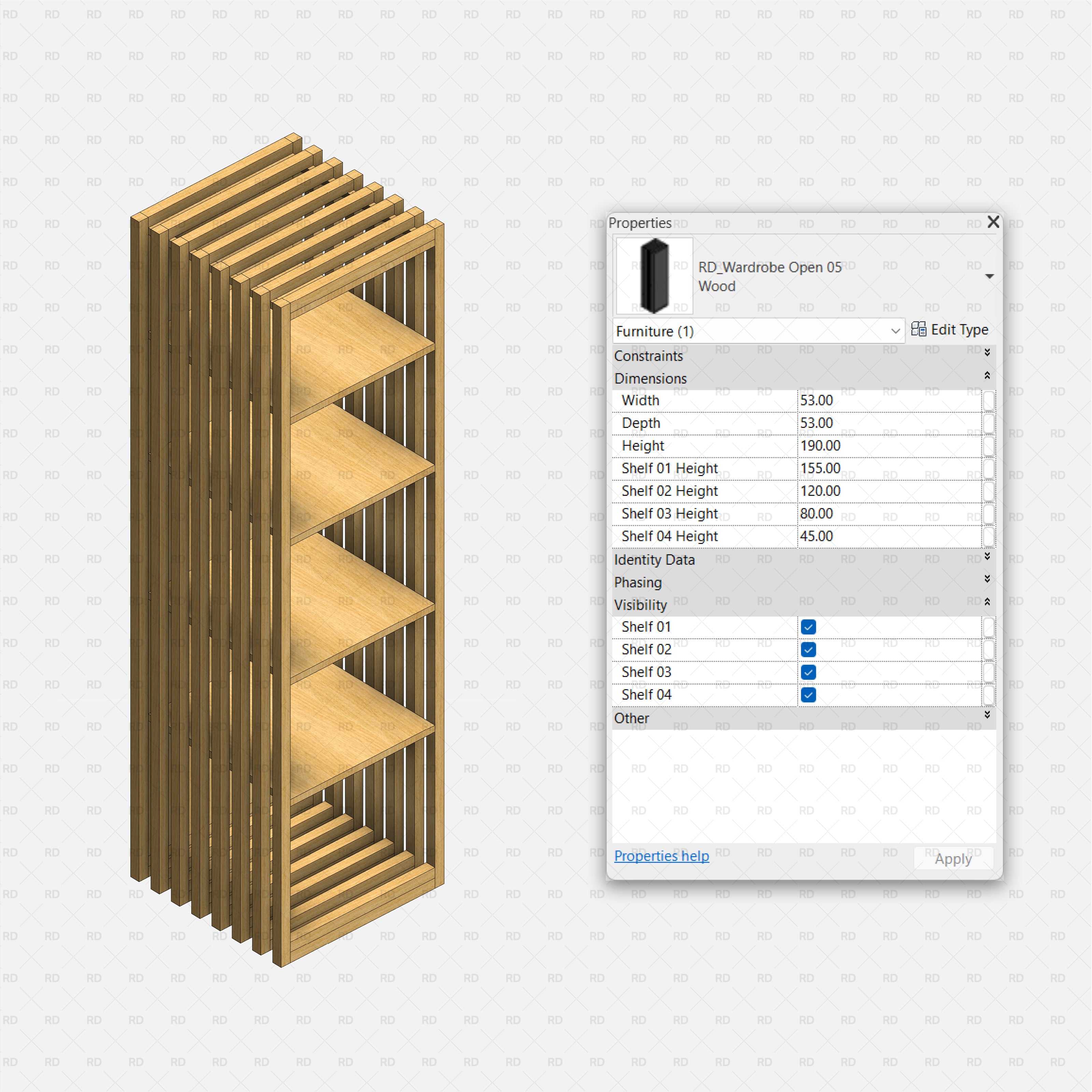
Task: Toggle the Shelf 04 checkbox off
Action: [x=808, y=695]
